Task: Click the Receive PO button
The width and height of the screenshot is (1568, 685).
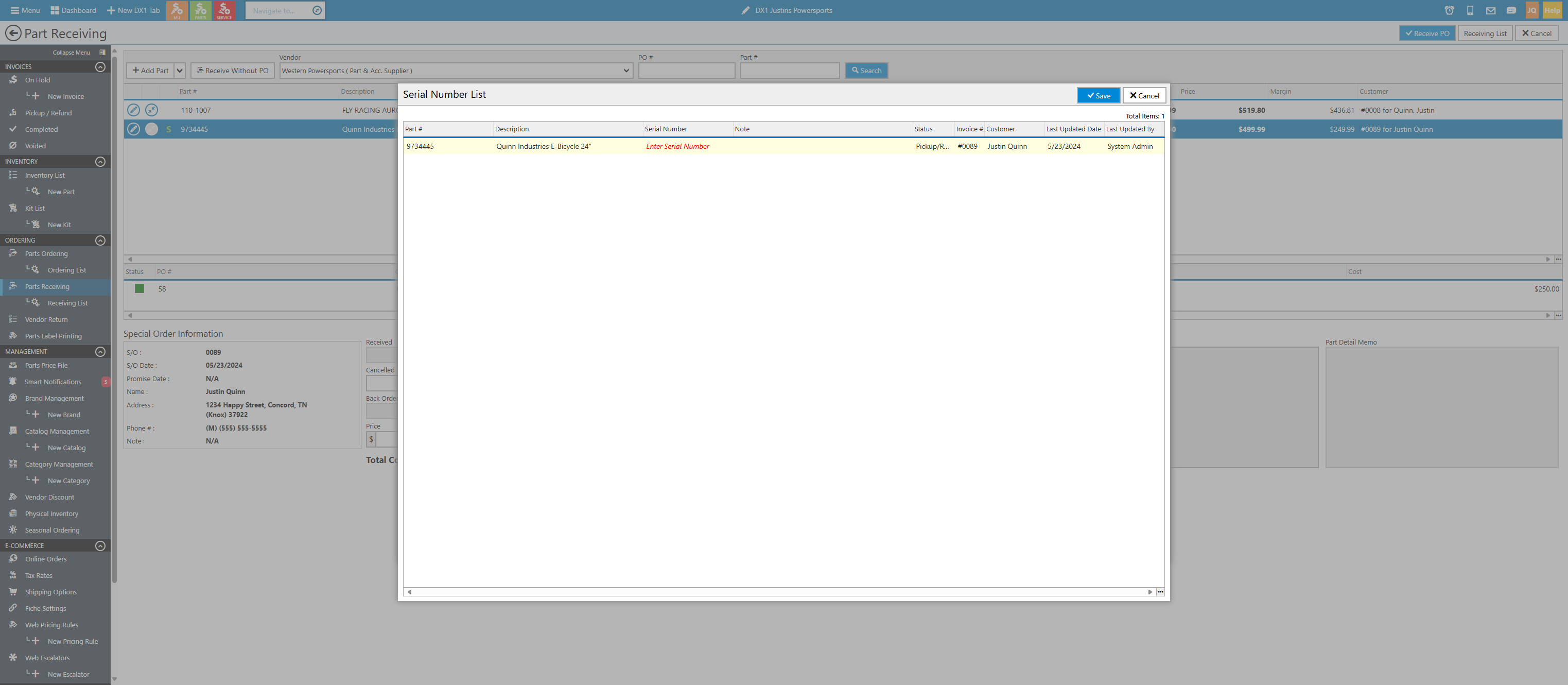Action: pos(1427,33)
